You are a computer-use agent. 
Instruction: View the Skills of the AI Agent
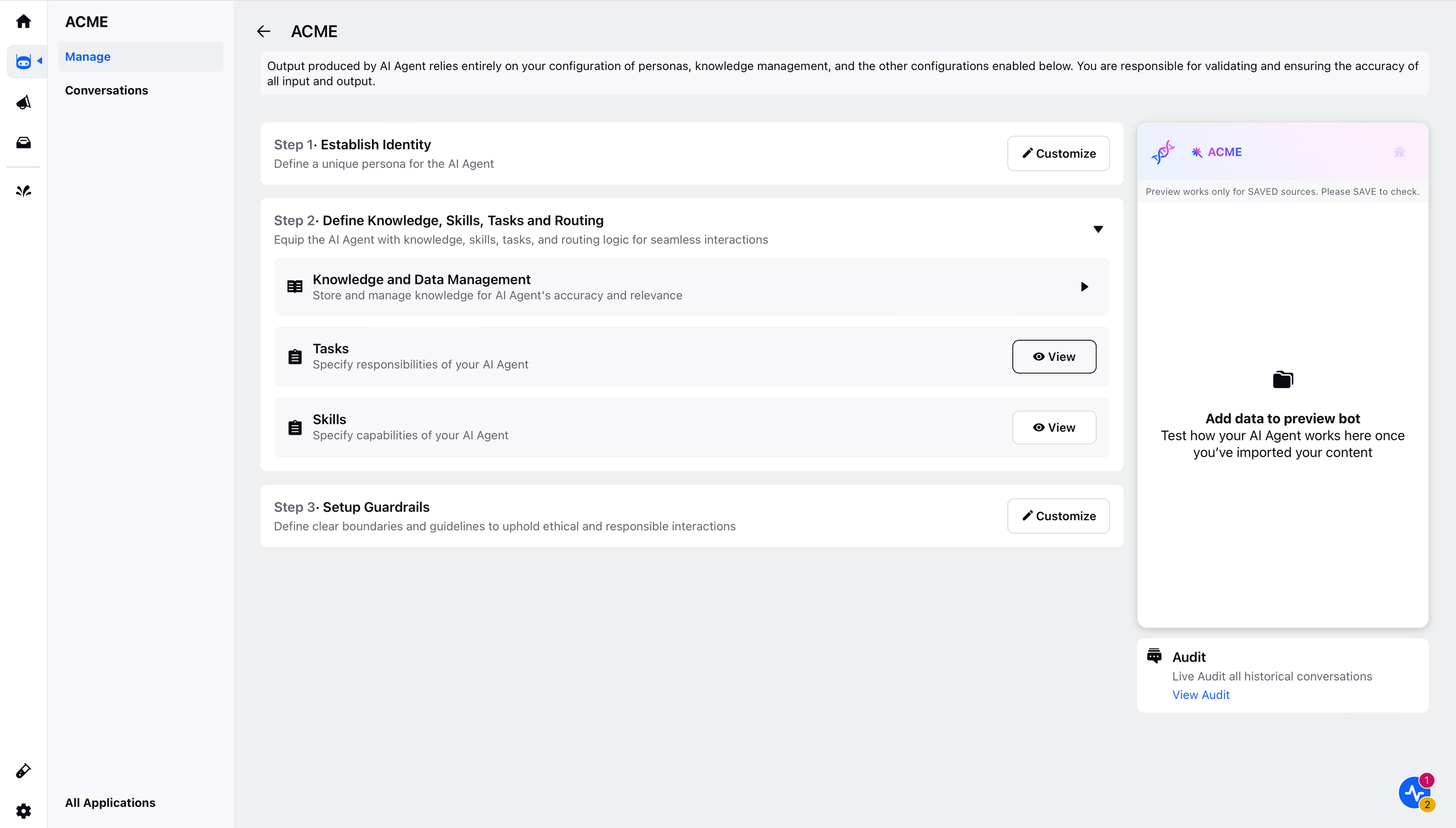[1054, 427]
